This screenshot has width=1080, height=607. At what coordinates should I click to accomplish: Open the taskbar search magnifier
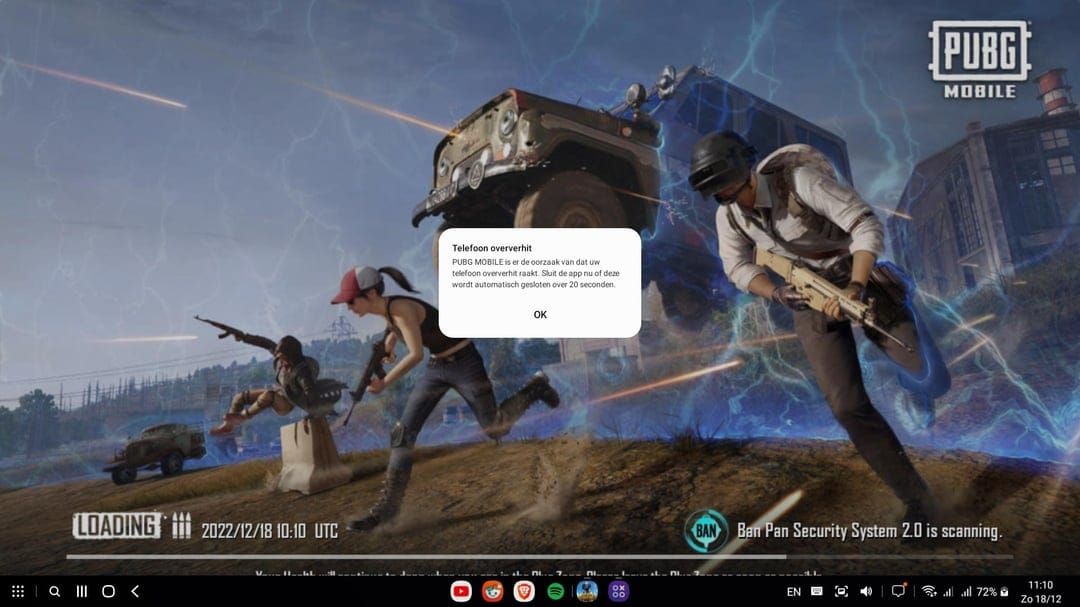pyautogui.click(x=54, y=591)
